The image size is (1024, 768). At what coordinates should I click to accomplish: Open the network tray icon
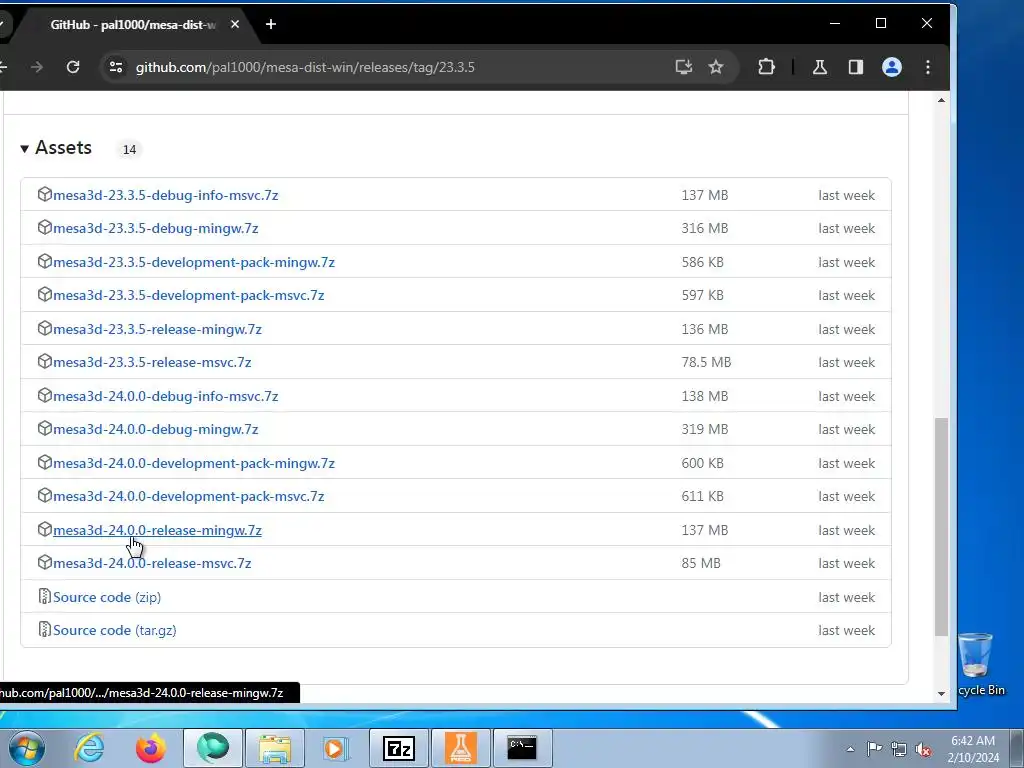[x=899, y=749]
